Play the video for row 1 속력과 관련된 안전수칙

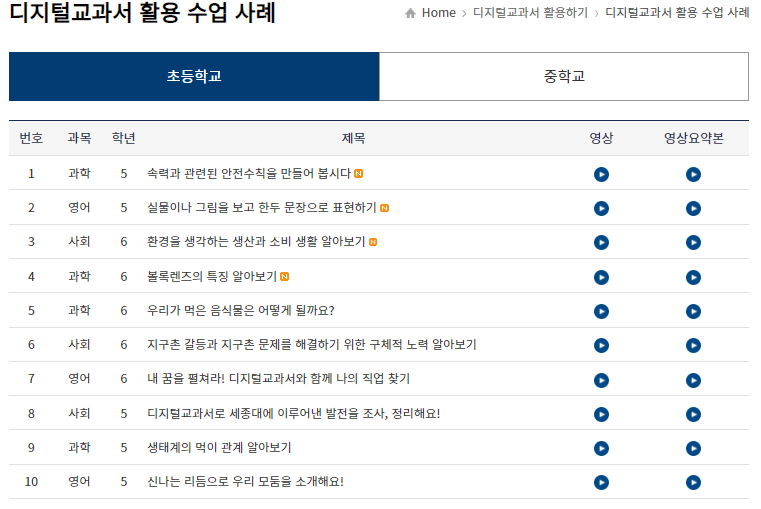pyautogui.click(x=601, y=174)
